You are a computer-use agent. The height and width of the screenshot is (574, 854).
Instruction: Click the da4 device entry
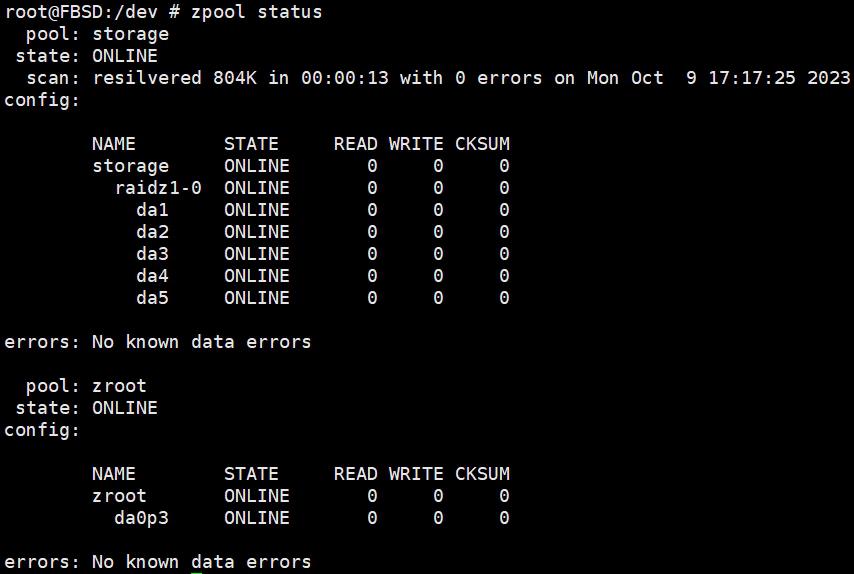152,276
